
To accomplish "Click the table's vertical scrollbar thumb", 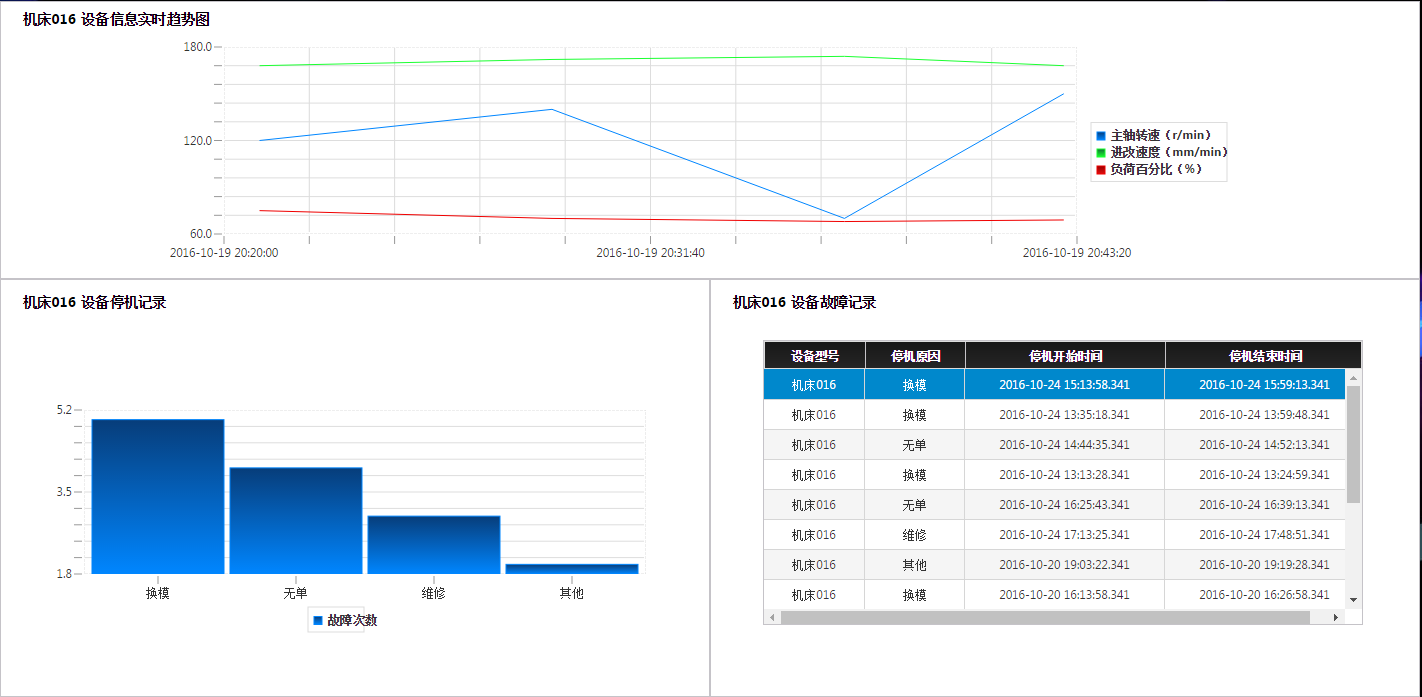I will click(1354, 444).
